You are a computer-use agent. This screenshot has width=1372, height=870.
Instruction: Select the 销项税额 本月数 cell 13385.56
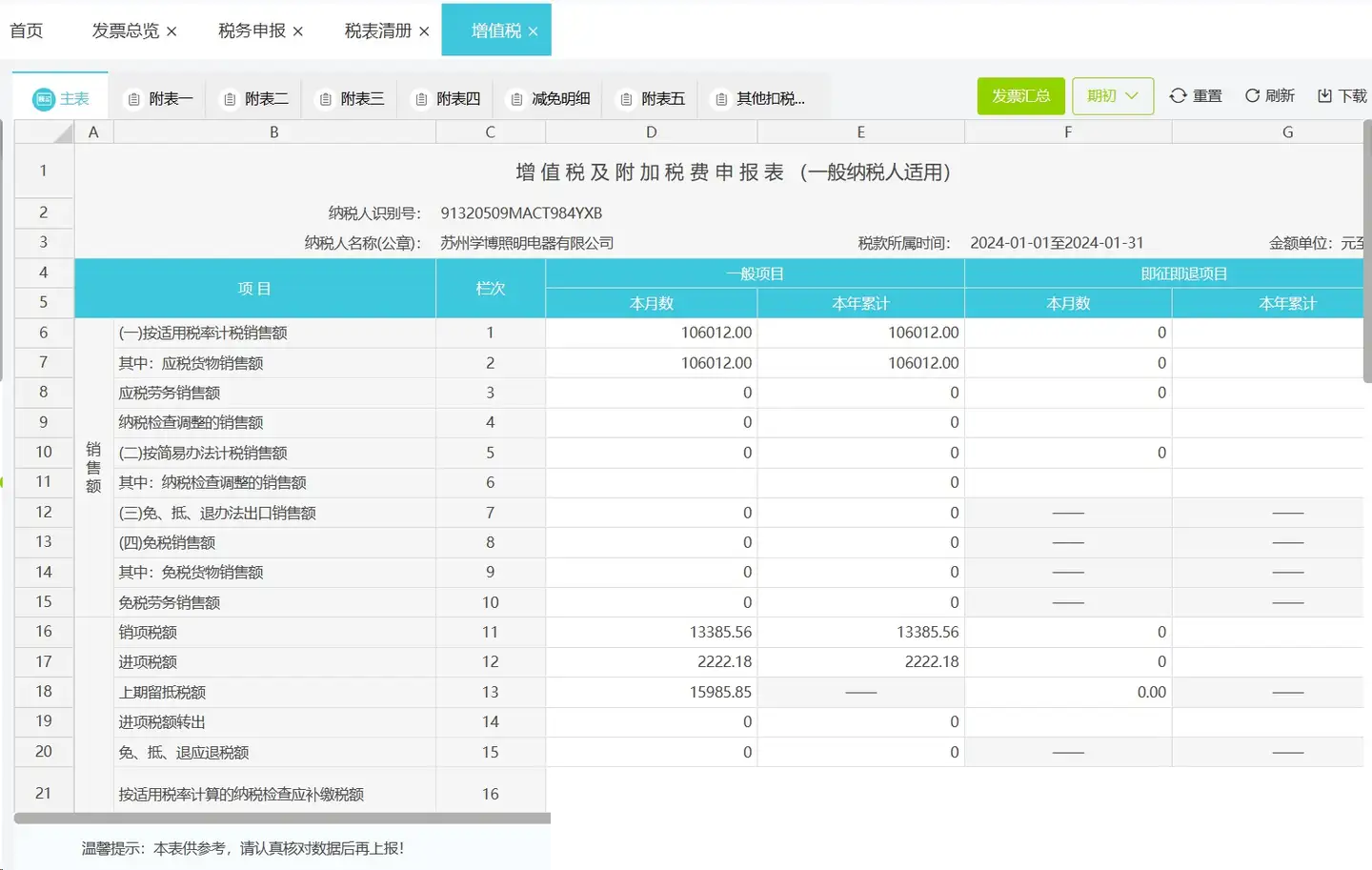coord(652,632)
